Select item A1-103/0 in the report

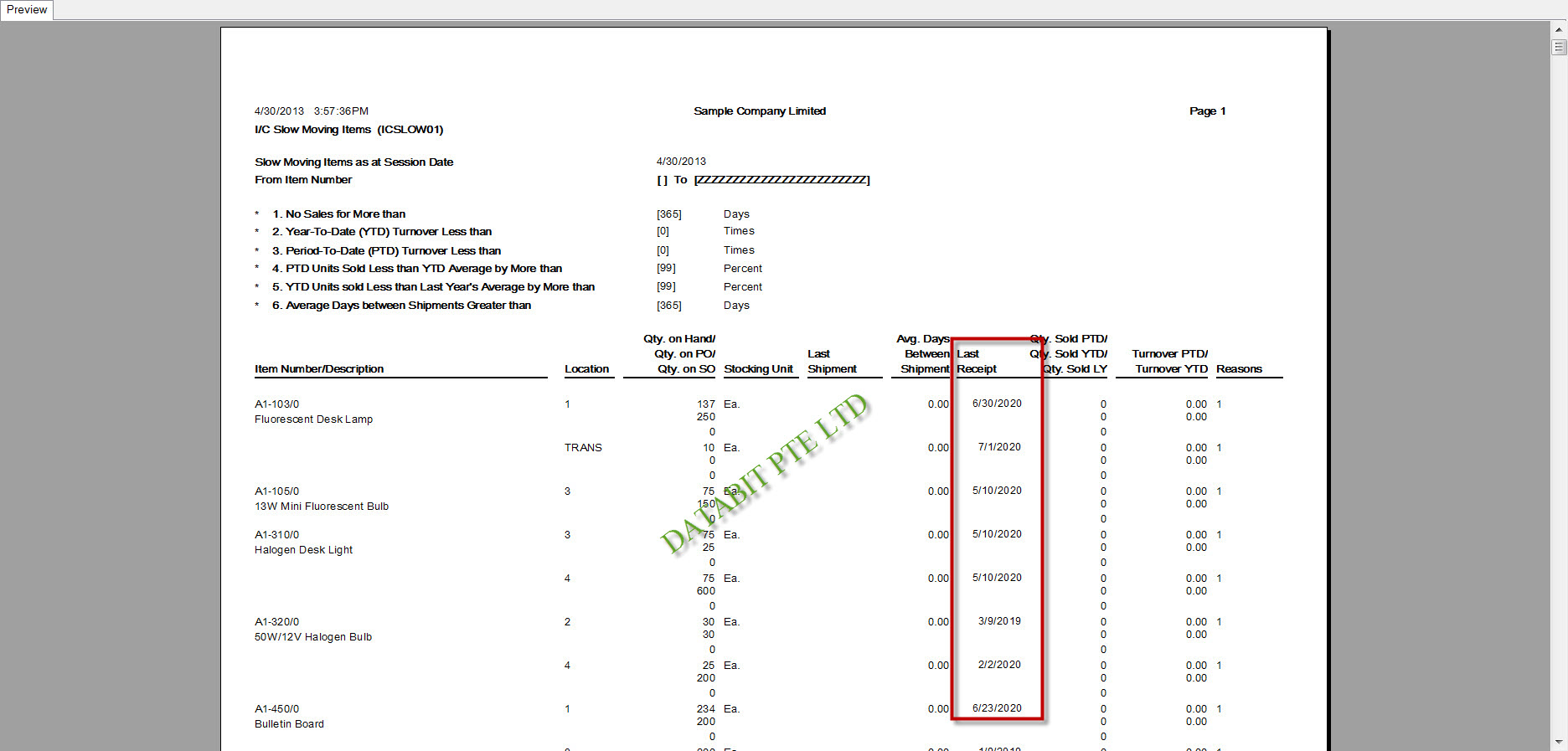coord(277,404)
